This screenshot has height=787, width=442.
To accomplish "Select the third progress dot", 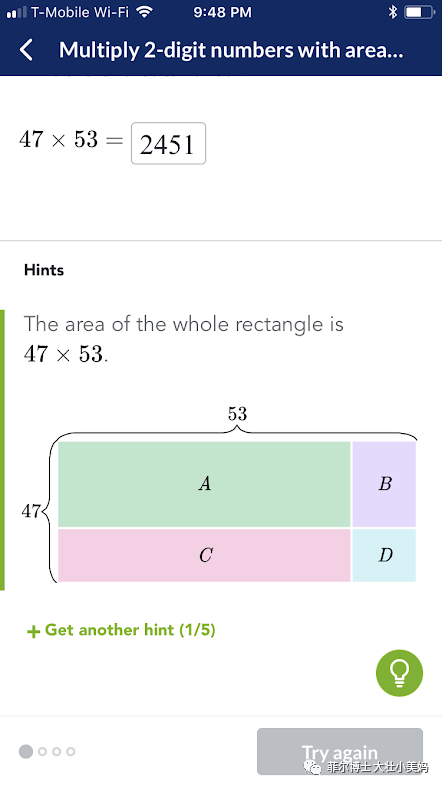I will pyautogui.click(x=56, y=751).
